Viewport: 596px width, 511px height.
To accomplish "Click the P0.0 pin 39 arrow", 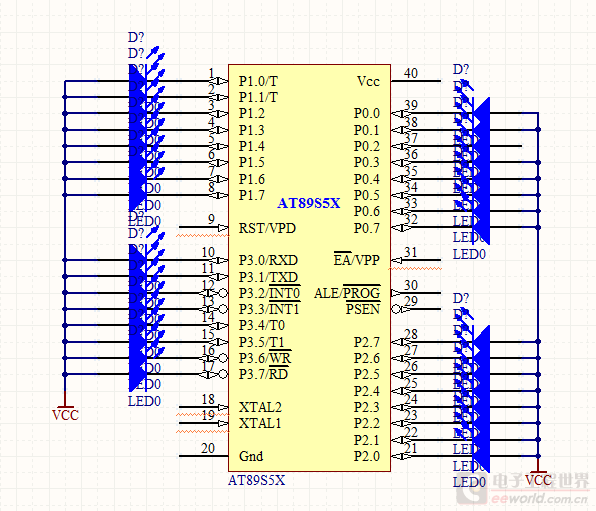I will 398,113.
